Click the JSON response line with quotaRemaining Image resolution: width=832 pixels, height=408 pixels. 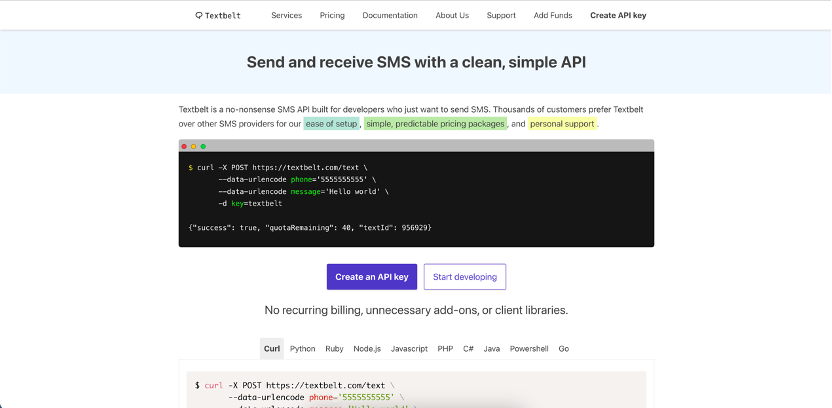point(310,228)
